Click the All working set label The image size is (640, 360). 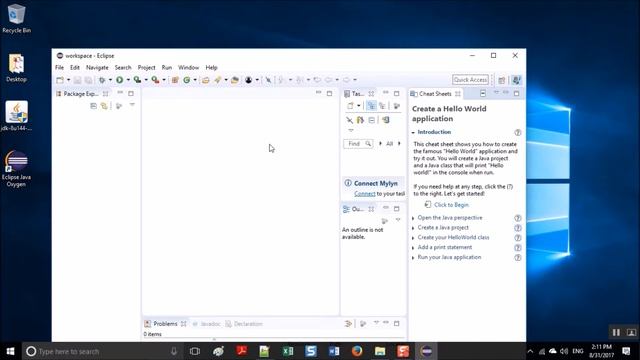click(x=389, y=144)
